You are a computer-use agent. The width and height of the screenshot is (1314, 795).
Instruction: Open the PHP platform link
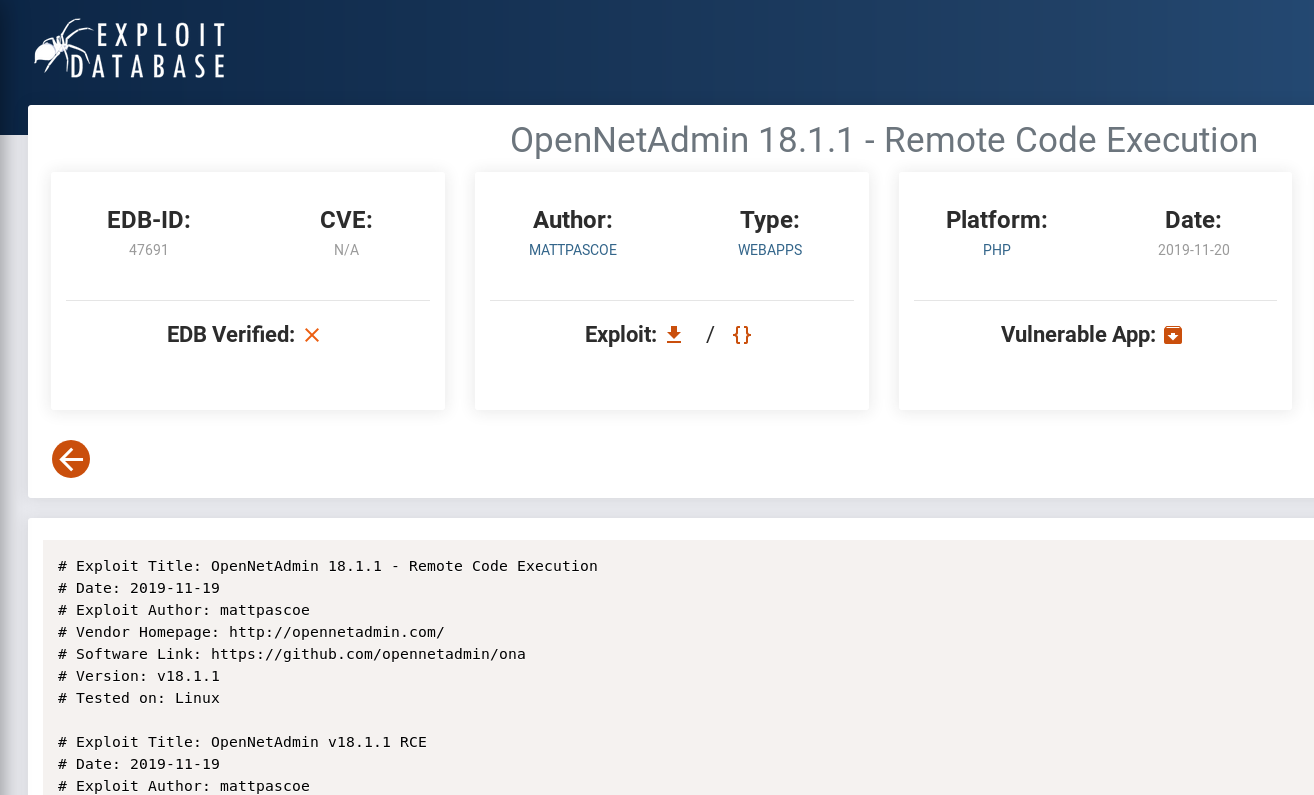coord(997,250)
